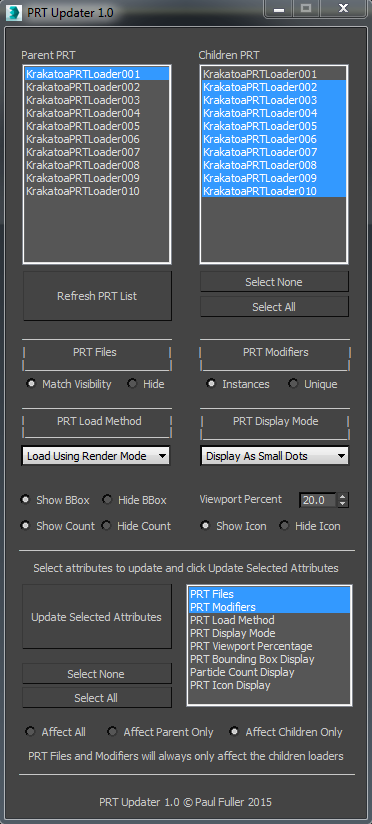Image resolution: width=372 pixels, height=824 pixels.
Task: Toggle PRT Files in attributes list
Action: click(x=269, y=594)
